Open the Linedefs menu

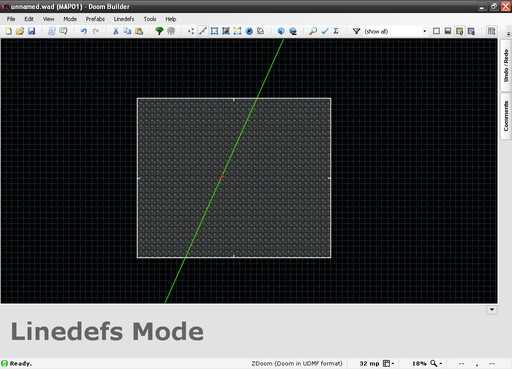click(124, 19)
